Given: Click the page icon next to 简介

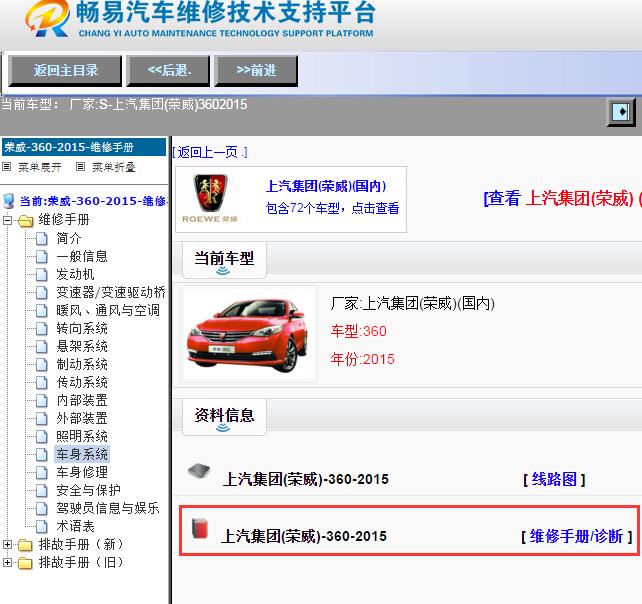Looking at the screenshot, I should click(42, 238).
